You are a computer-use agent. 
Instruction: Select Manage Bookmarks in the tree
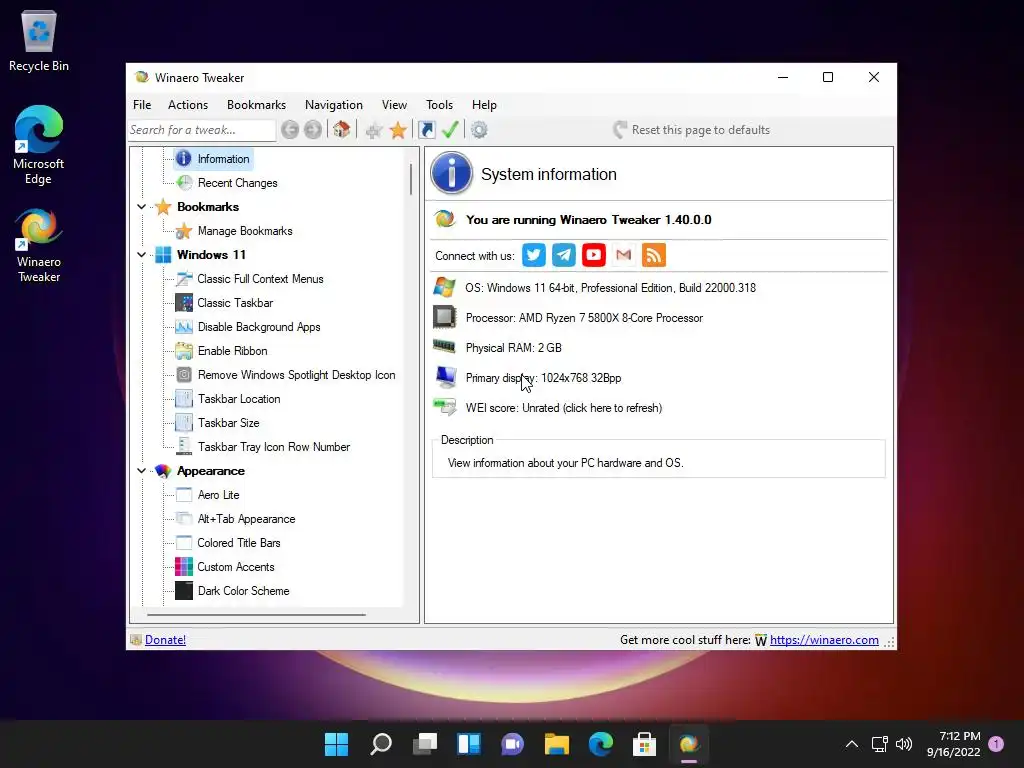click(245, 231)
